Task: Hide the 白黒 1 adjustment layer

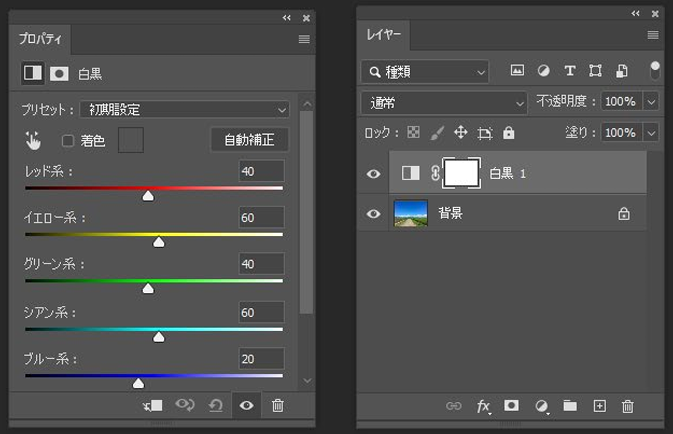Action: (374, 173)
